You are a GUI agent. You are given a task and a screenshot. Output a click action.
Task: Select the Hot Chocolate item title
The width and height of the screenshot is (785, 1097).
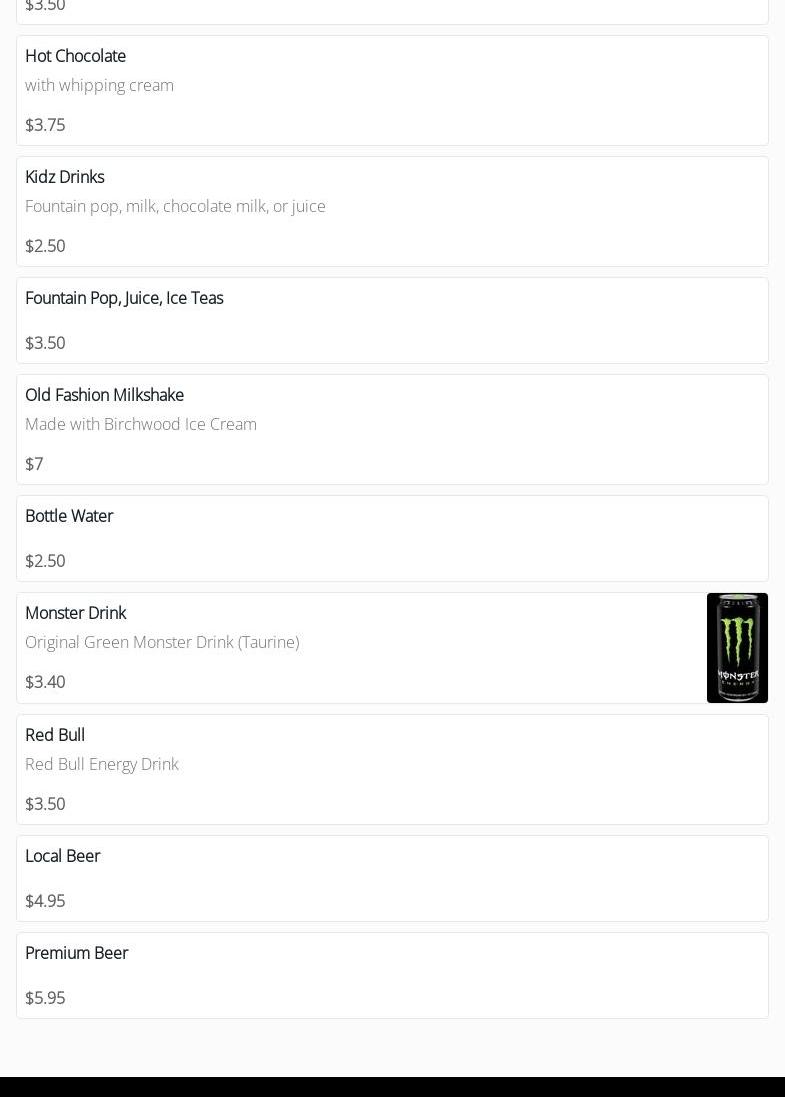(75, 56)
